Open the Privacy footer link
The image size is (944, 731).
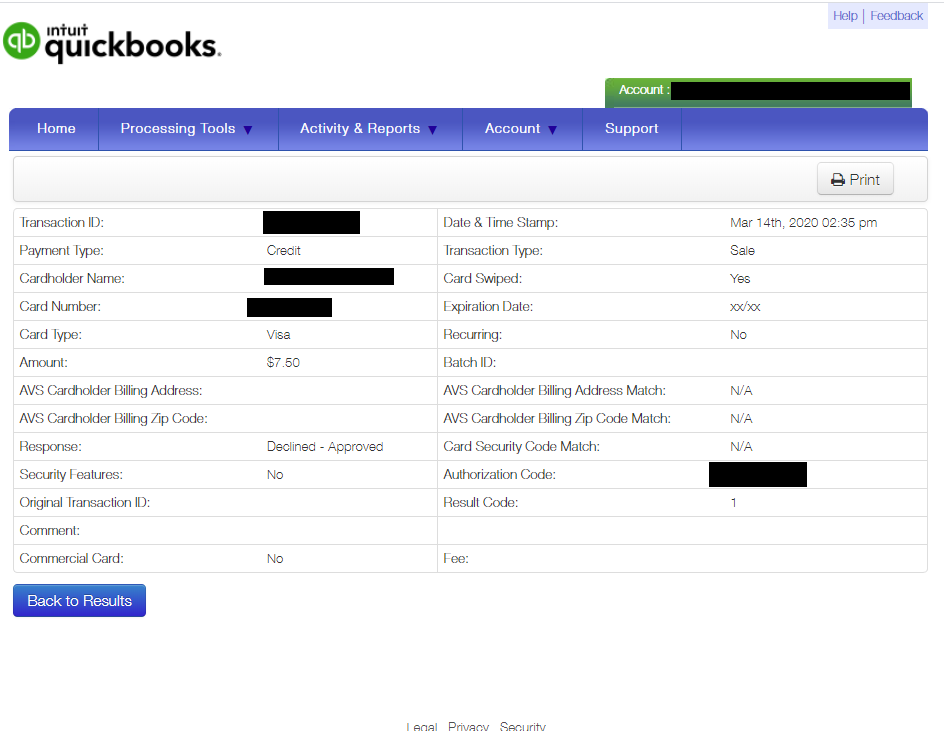pos(468,726)
